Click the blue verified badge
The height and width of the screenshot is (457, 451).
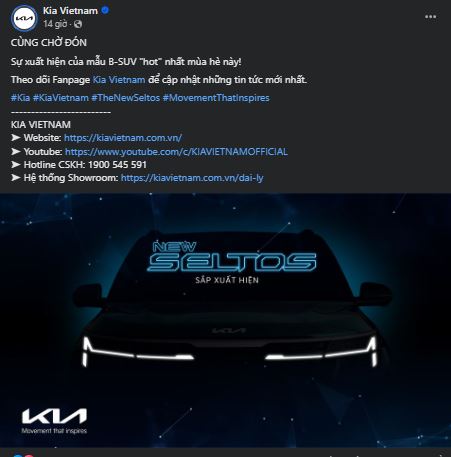[x=105, y=10]
